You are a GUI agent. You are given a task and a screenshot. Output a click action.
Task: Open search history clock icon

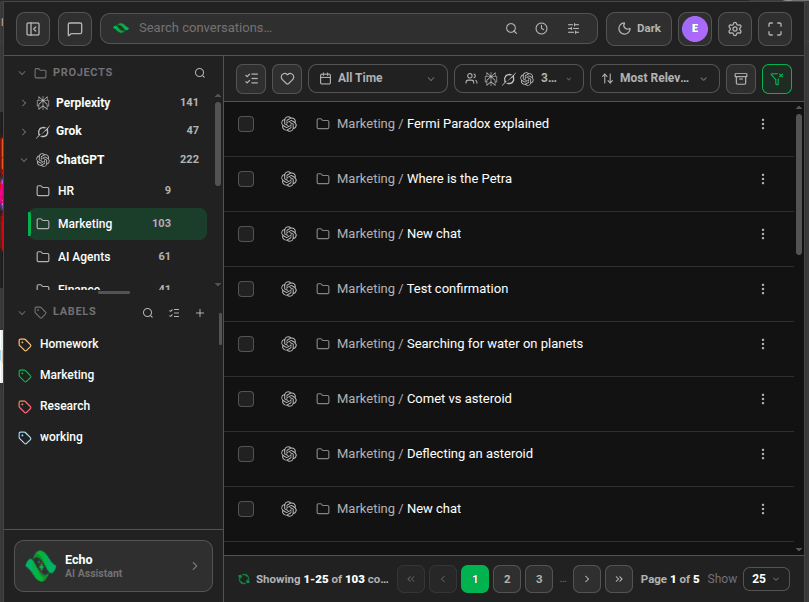[541, 28]
